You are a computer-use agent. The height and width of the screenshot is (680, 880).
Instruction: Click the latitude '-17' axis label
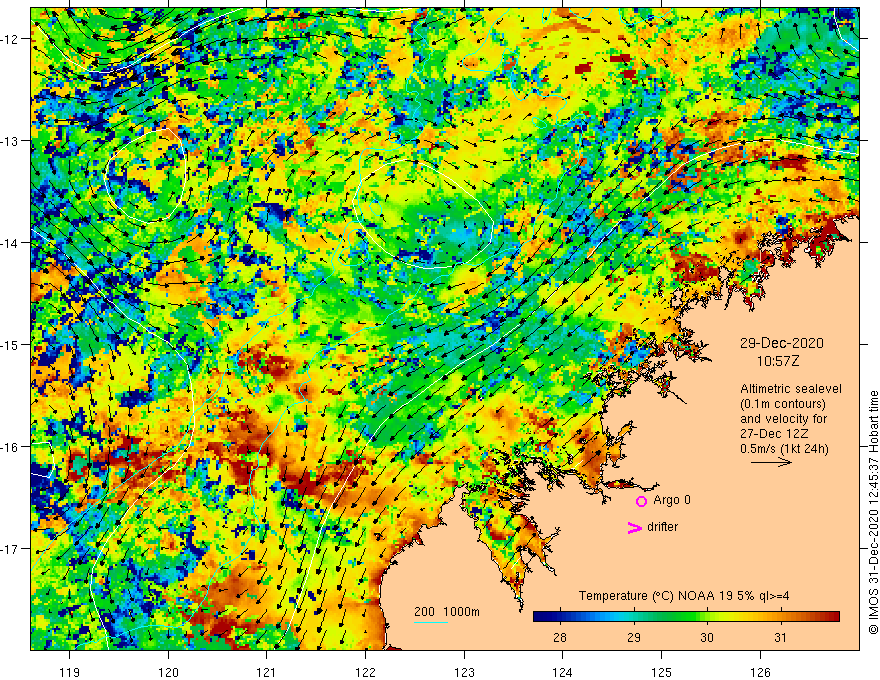[x=11, y=549]
